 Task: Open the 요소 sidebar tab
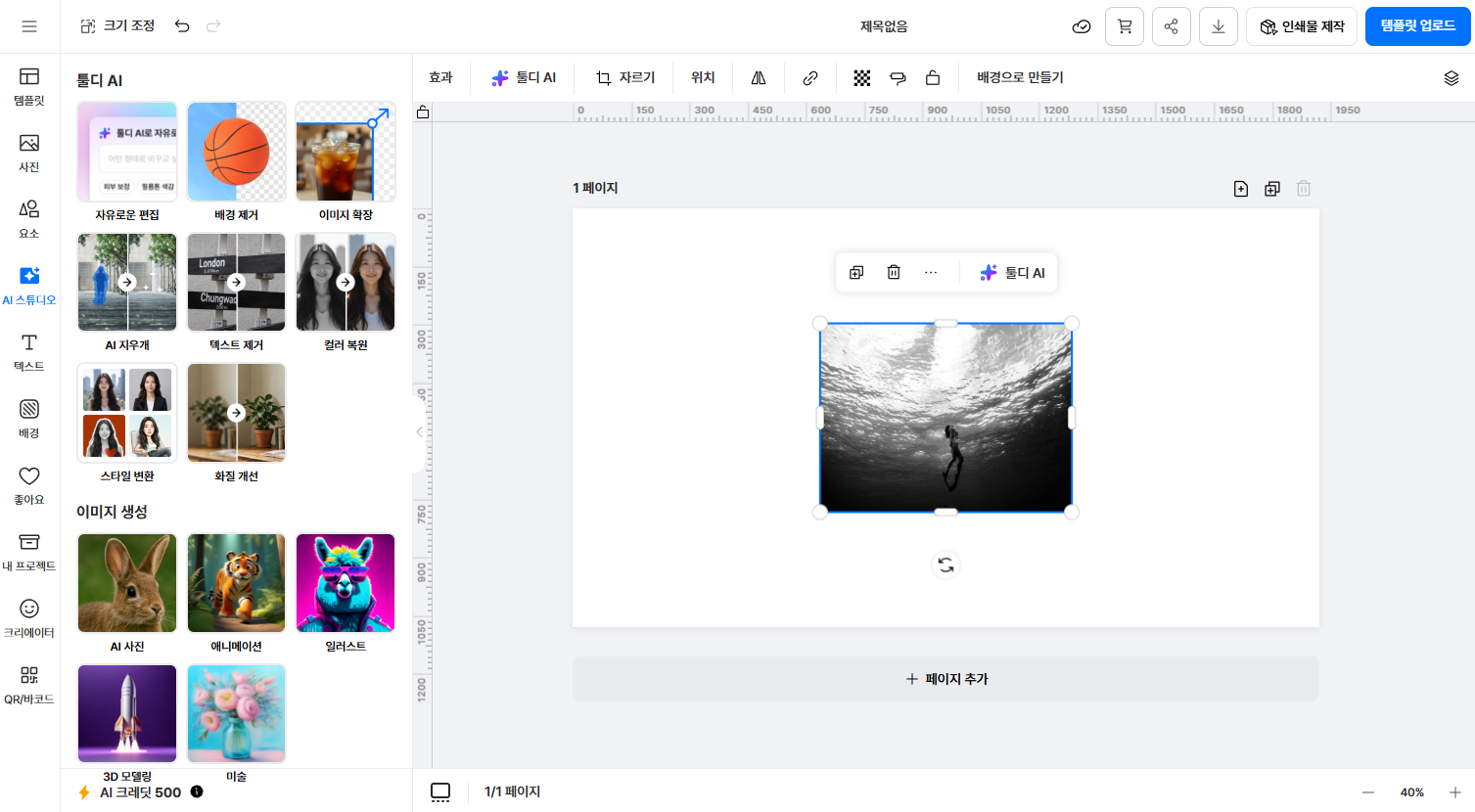pyautogui.click(x=29, y=219)
